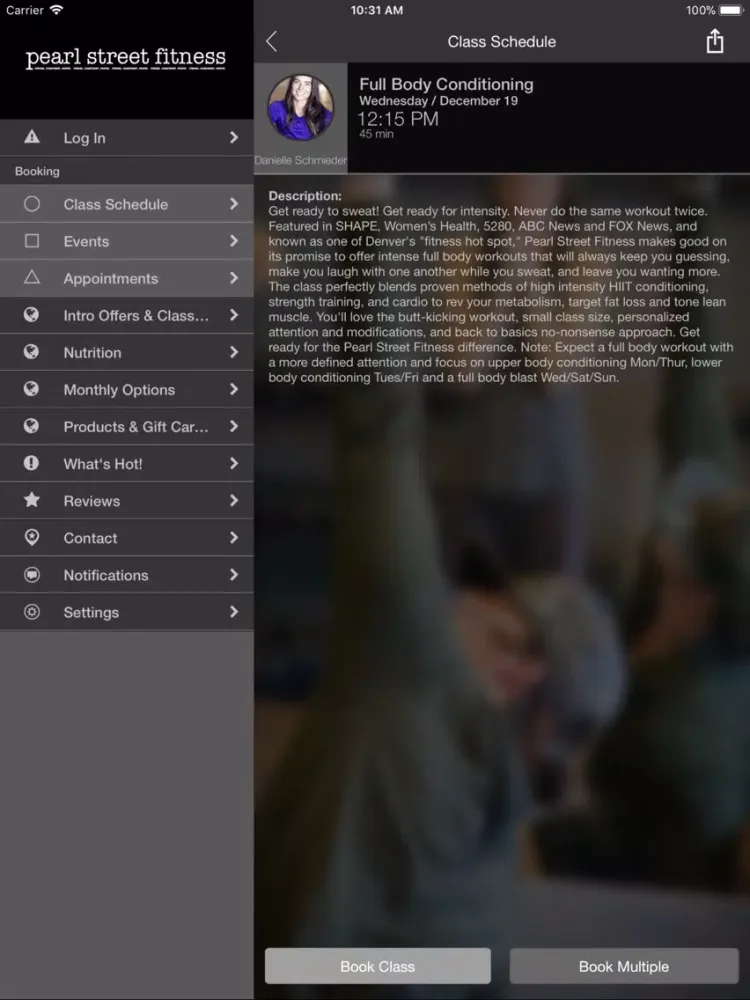Click the globe icon beside Monthly Options

(x=31, y=389)
